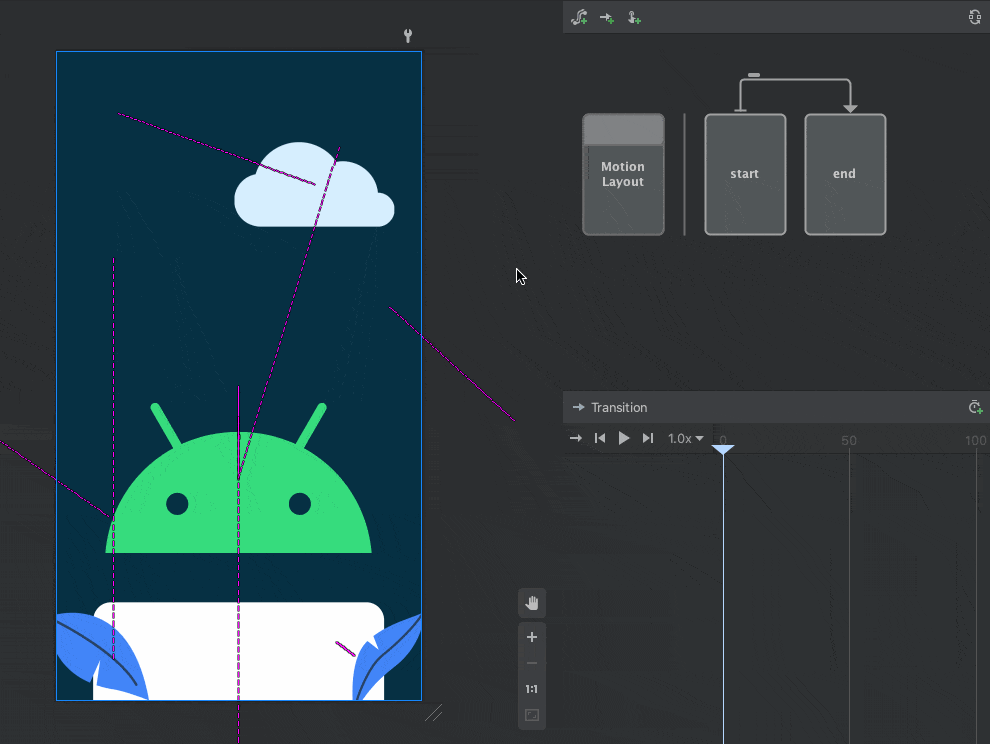
Task: Click the blue timeline playhead marker
Action: [x=722, y=449]
